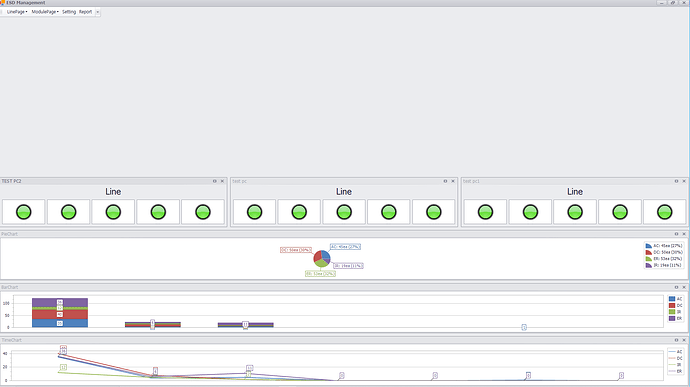Toggle auto-hide pin on test pc1 panel
The width and height of the screenshot is (690, 387).
pyautogui.click(x=676, y=181)
